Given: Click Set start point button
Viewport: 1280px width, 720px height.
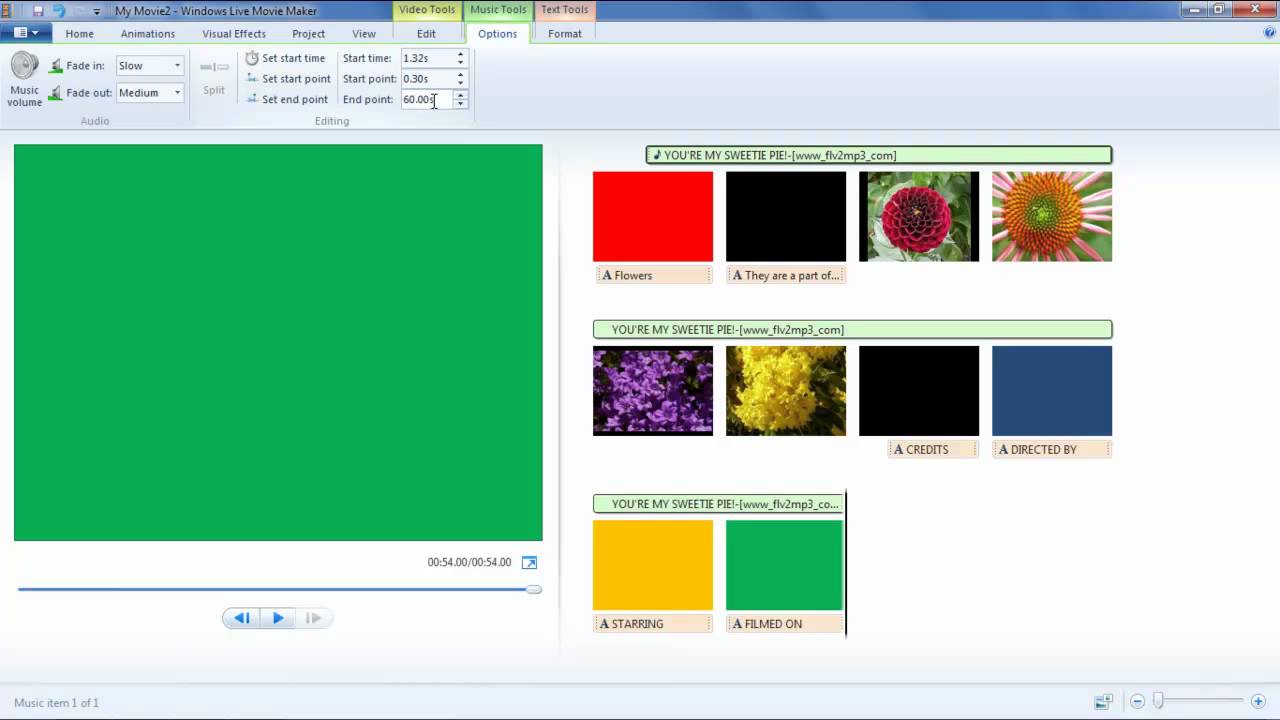Looking at the screenshot, I should click(x=288, y=79).
